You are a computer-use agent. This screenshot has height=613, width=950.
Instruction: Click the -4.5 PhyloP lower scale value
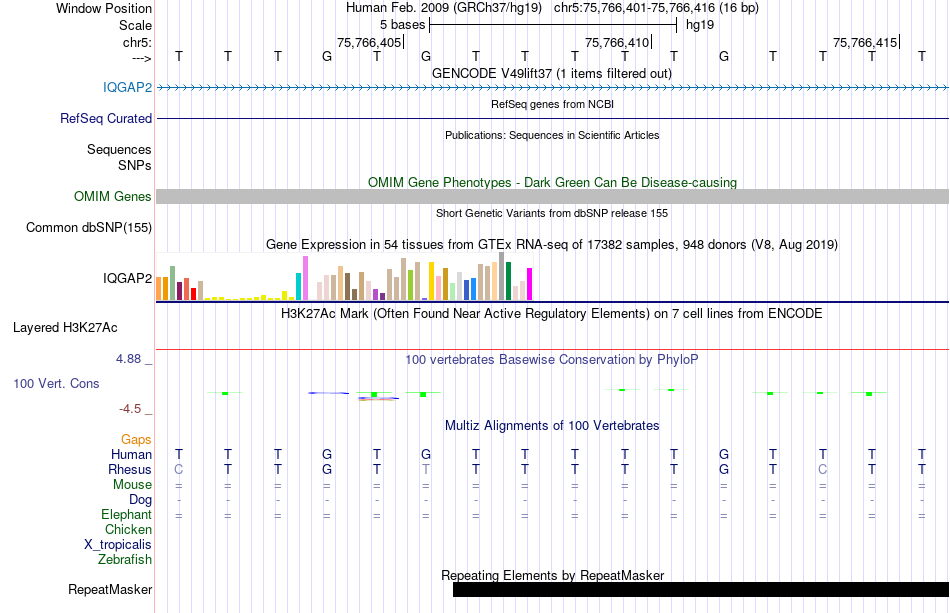pos(130,409)
